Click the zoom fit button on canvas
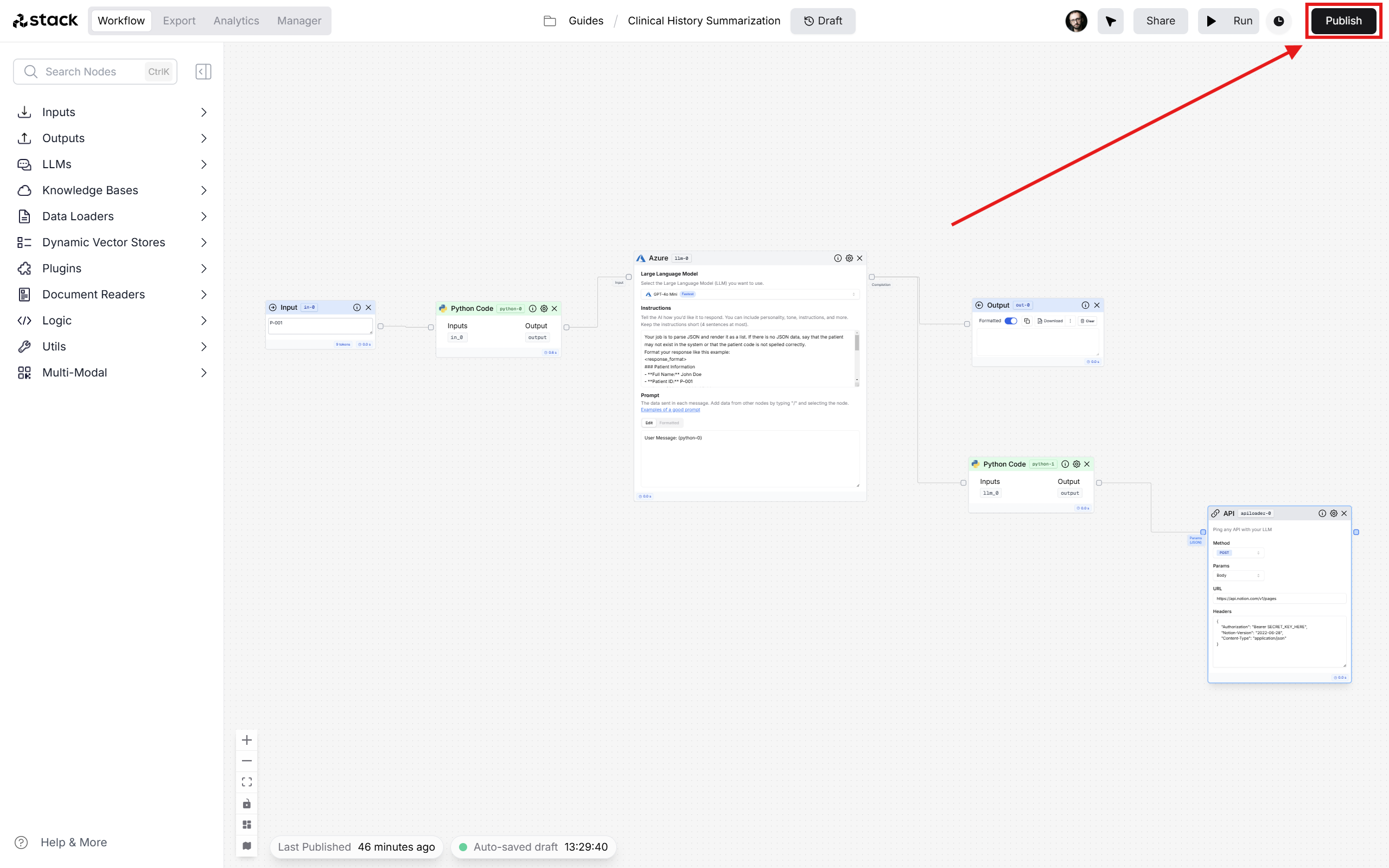Viewport: 1389px width, 868px height. point(247,782)
